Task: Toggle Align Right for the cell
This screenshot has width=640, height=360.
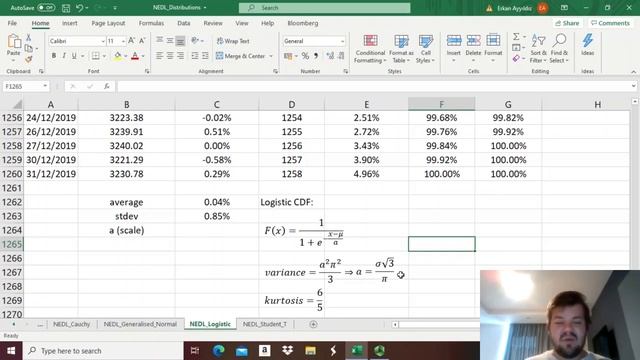Action: tap(180, 56)
